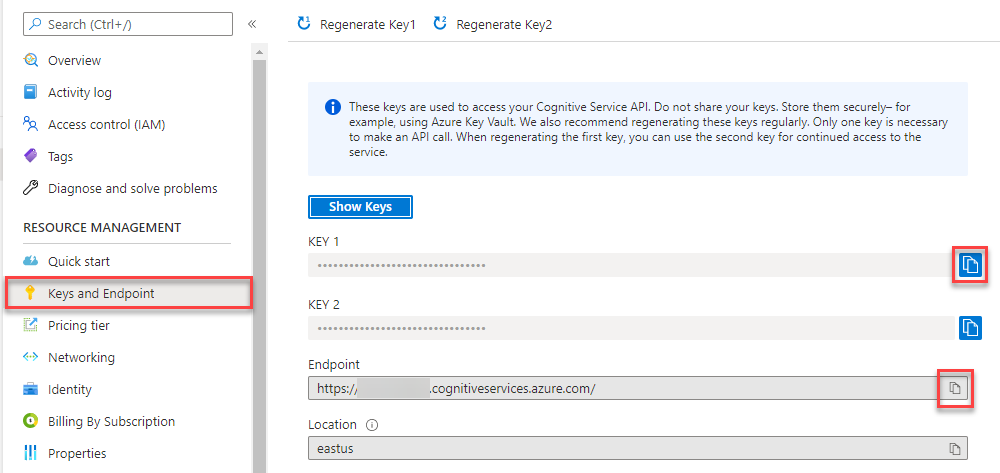
Task: Click the Location info icon
Action: tap(372, 425)
